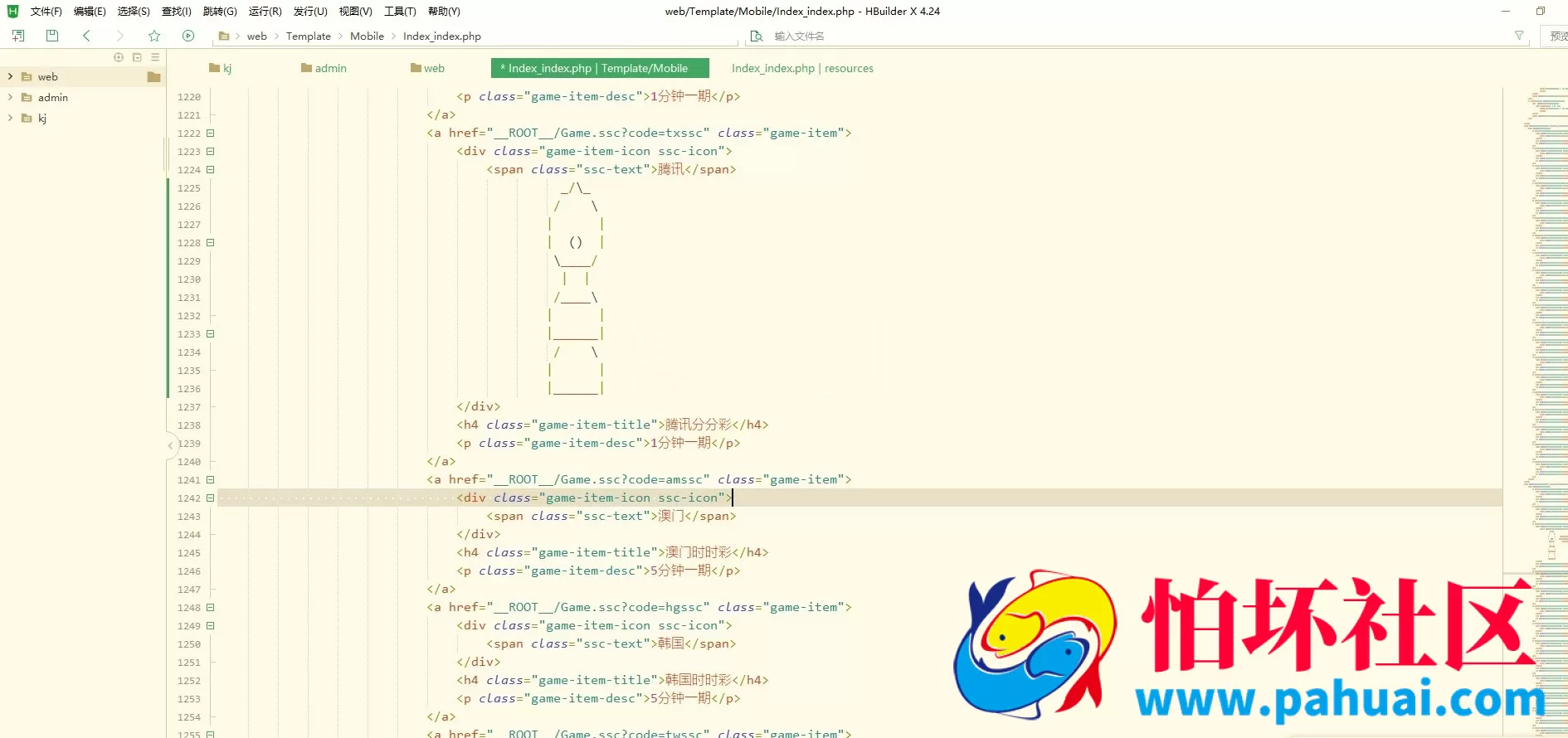Screen dimensions: 1568x738
Task: Open the 查找(I) menu
Action: pyautogui.click(x=177, y=12)
